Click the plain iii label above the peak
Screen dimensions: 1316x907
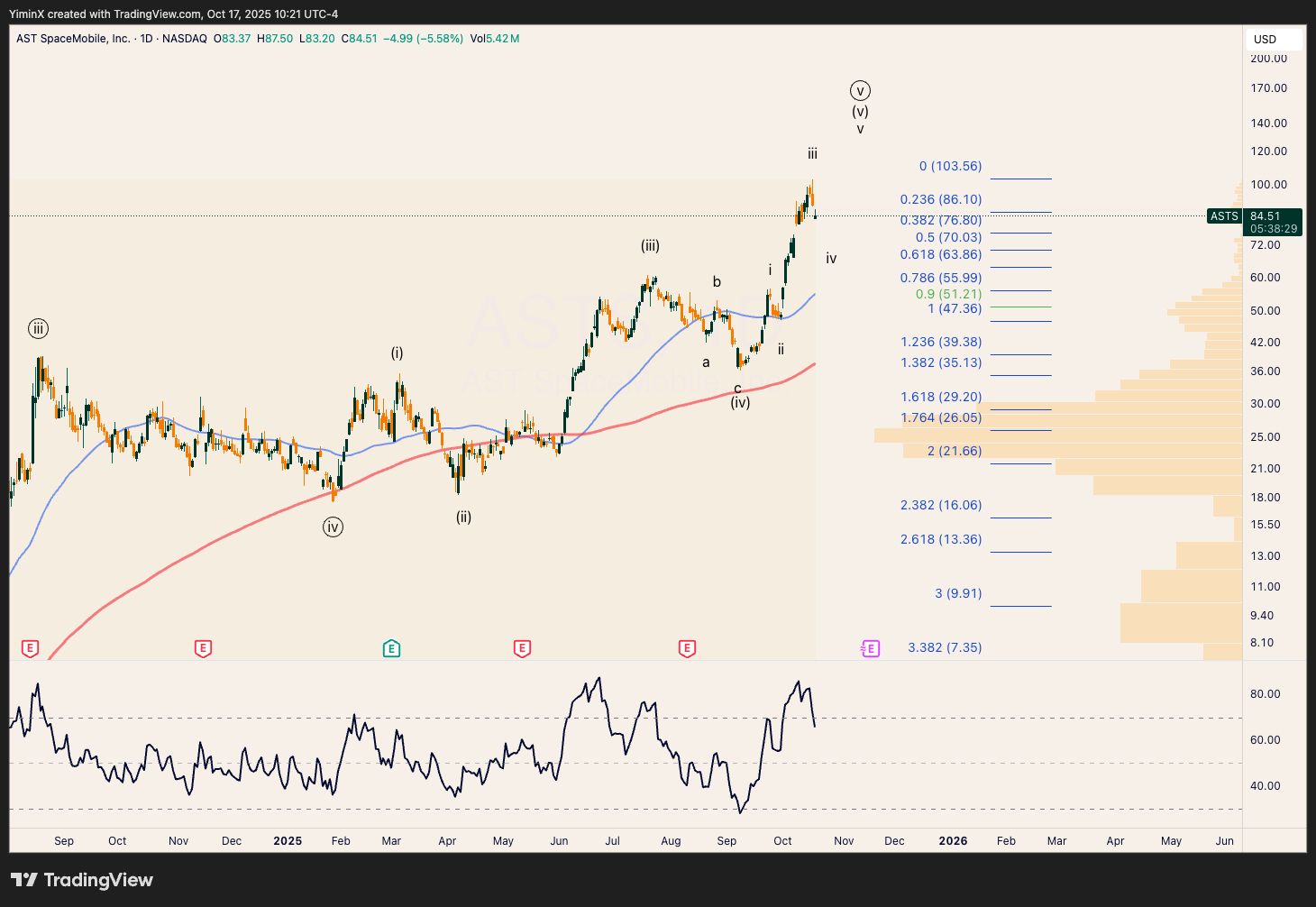point(812,153)
